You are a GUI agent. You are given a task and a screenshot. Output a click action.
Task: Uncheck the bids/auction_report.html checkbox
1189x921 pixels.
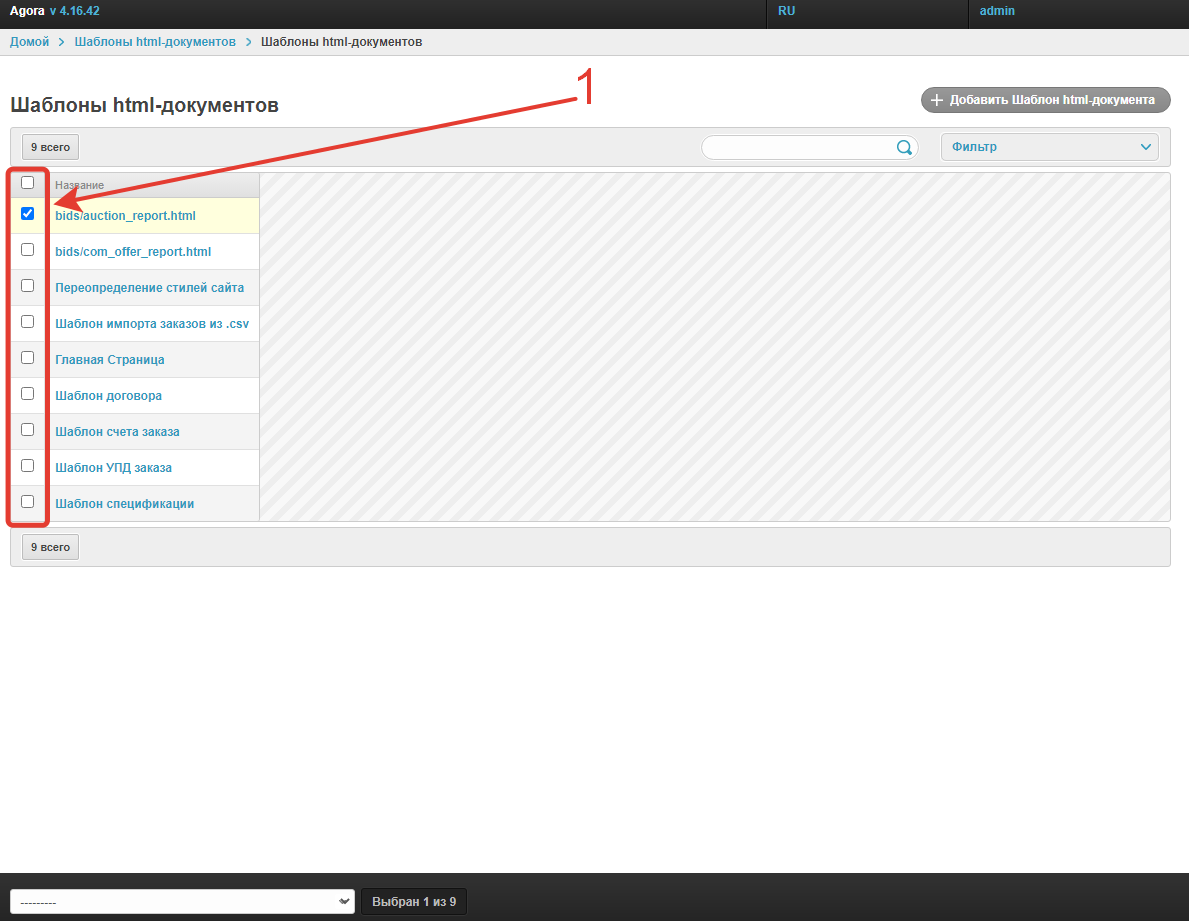click(x=28, y=214)
